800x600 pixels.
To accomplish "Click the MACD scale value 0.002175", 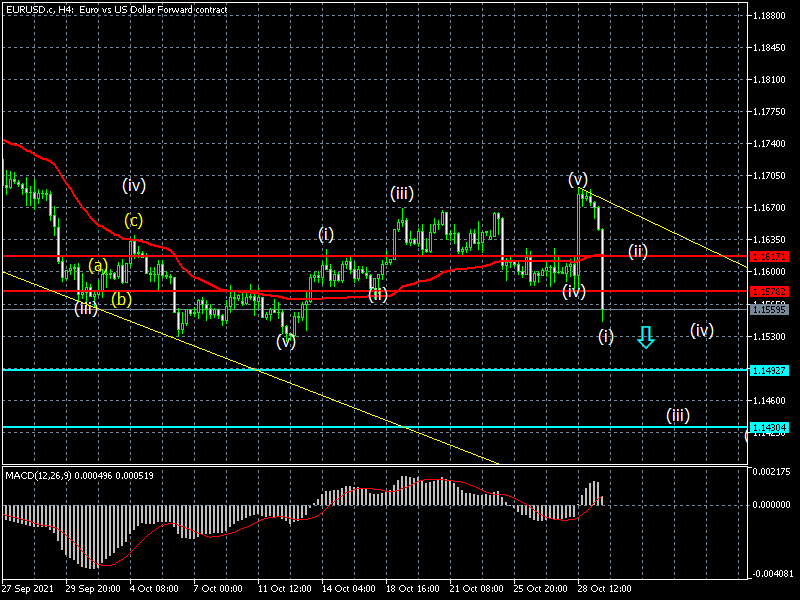I will pyautogui.click(x=774, y=471).
